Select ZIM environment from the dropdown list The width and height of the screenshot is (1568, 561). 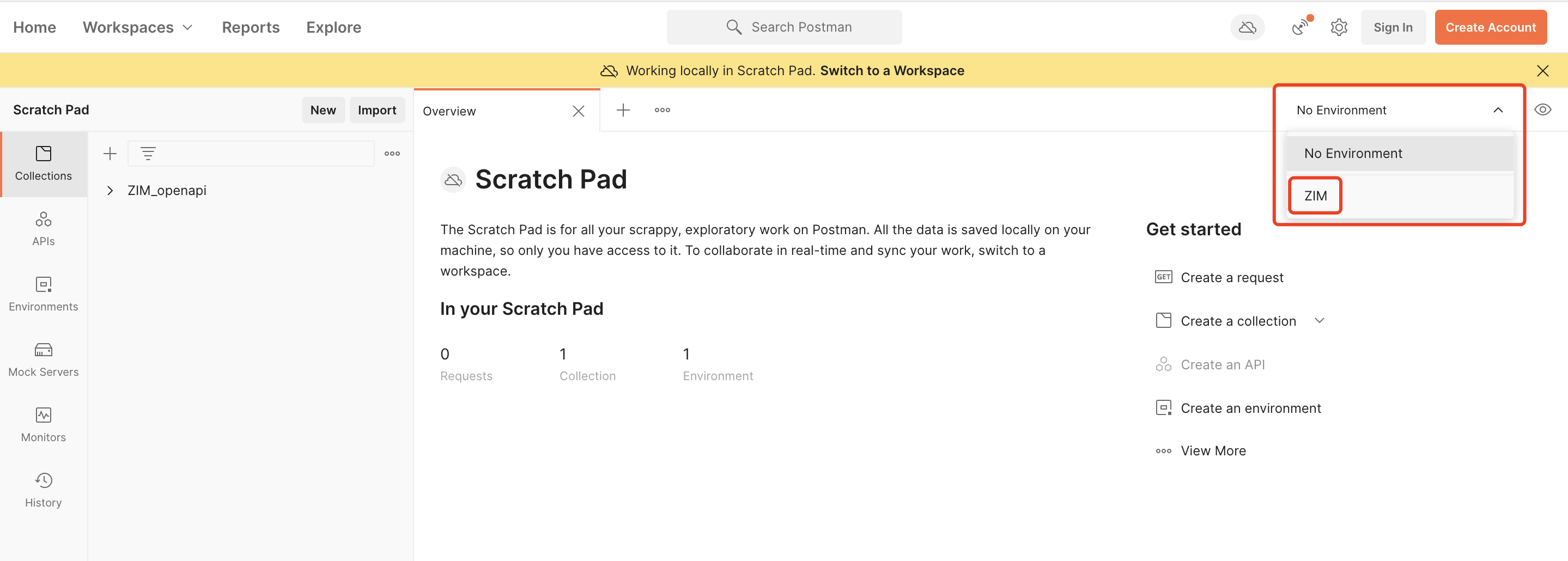pyautogui.click(x=1400, y=196)
